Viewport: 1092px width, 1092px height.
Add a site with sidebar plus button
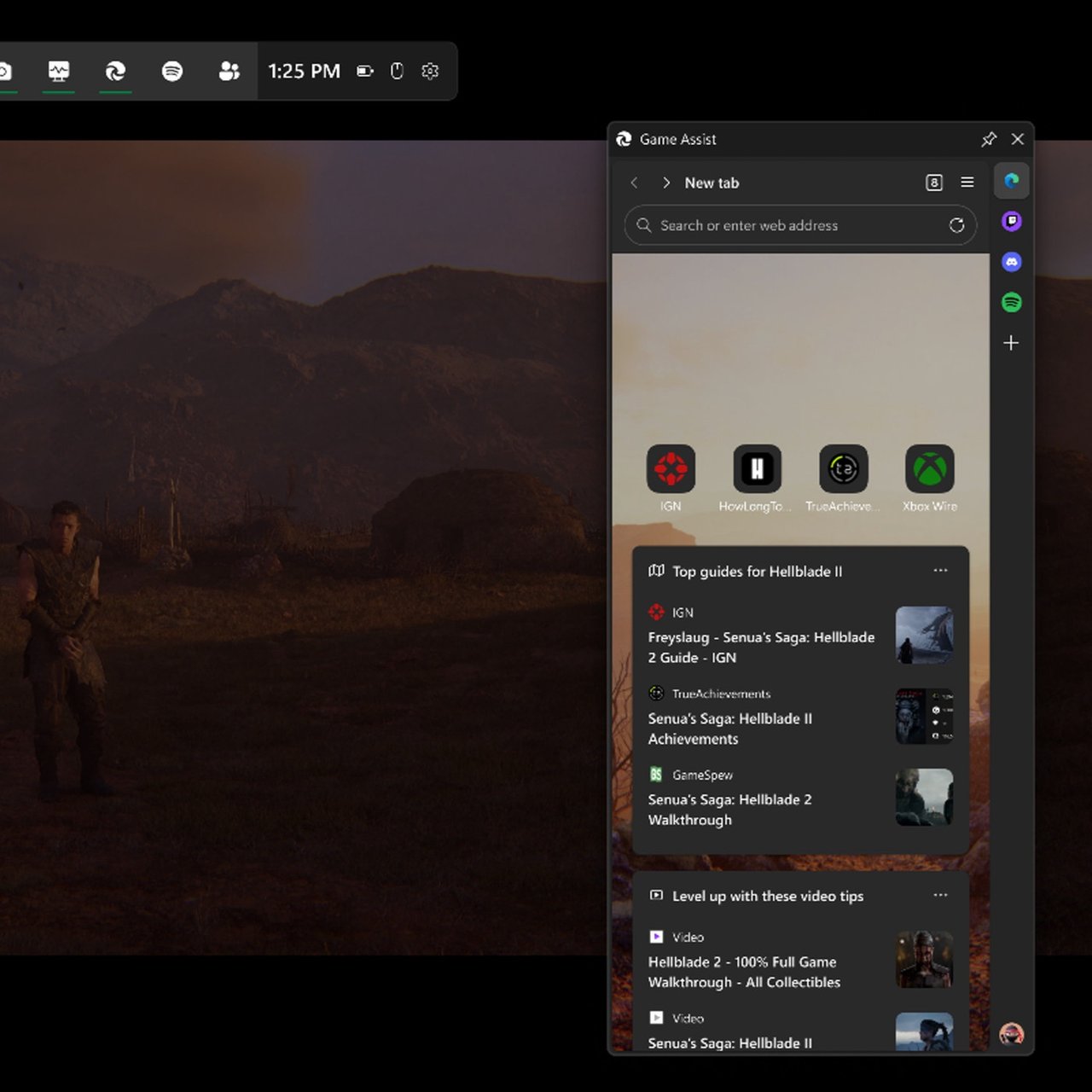coord(1011,343)
